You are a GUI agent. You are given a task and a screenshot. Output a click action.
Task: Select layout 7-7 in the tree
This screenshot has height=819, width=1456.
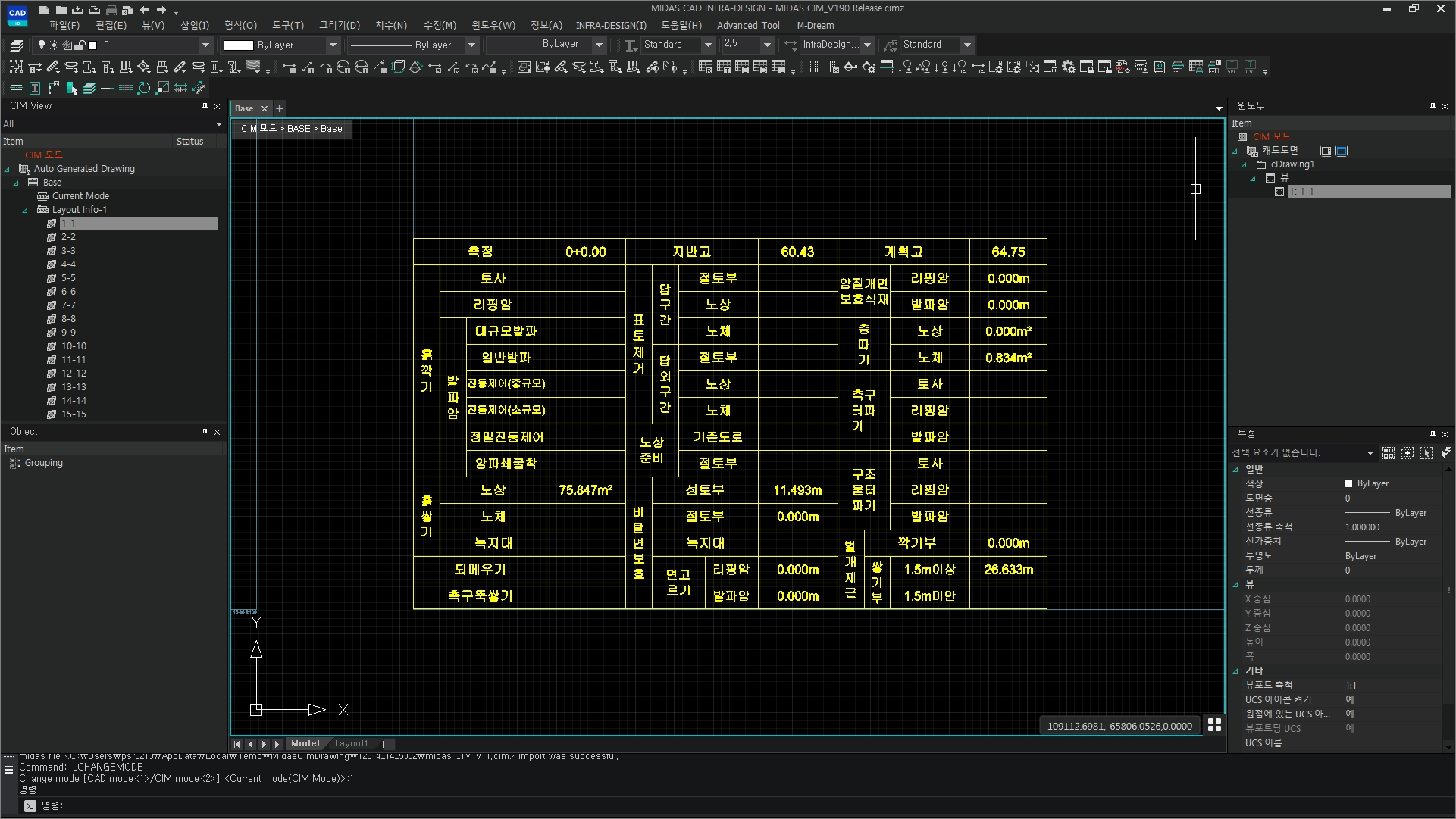pyautogui.click(x=68, y=305)
